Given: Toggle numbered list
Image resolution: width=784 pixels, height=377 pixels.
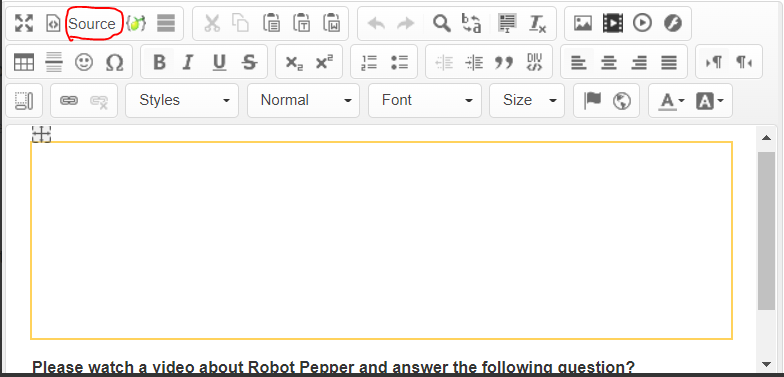Looking at the screenshot, I should click(x=369, y=62).
